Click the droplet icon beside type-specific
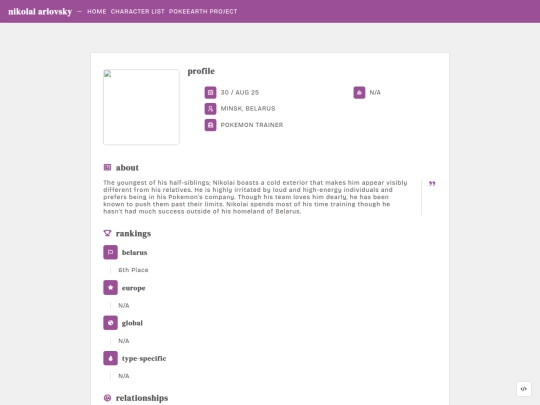 110,358
